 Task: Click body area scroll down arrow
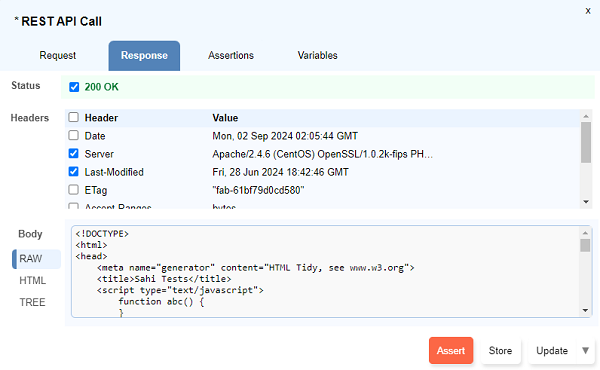[585, 310]
